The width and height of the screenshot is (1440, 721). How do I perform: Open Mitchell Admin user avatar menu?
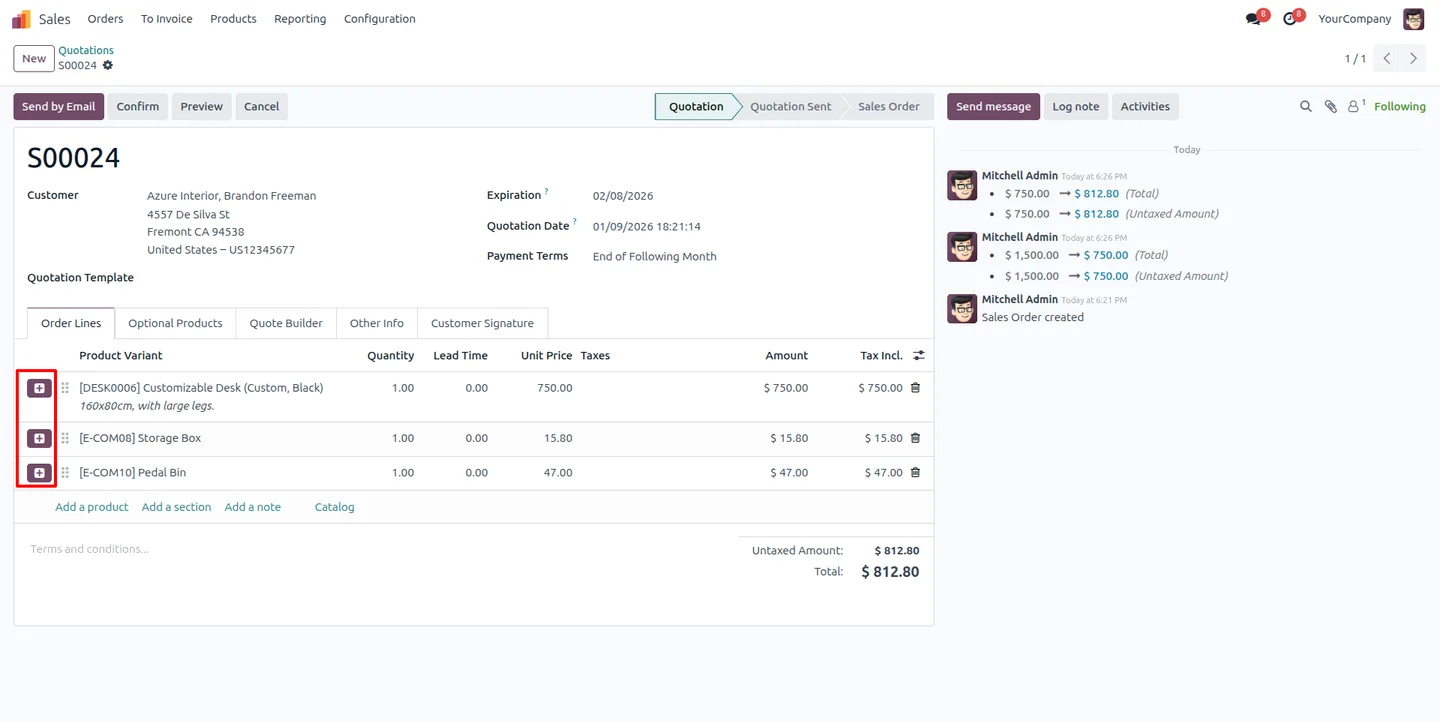point(1413,19)
